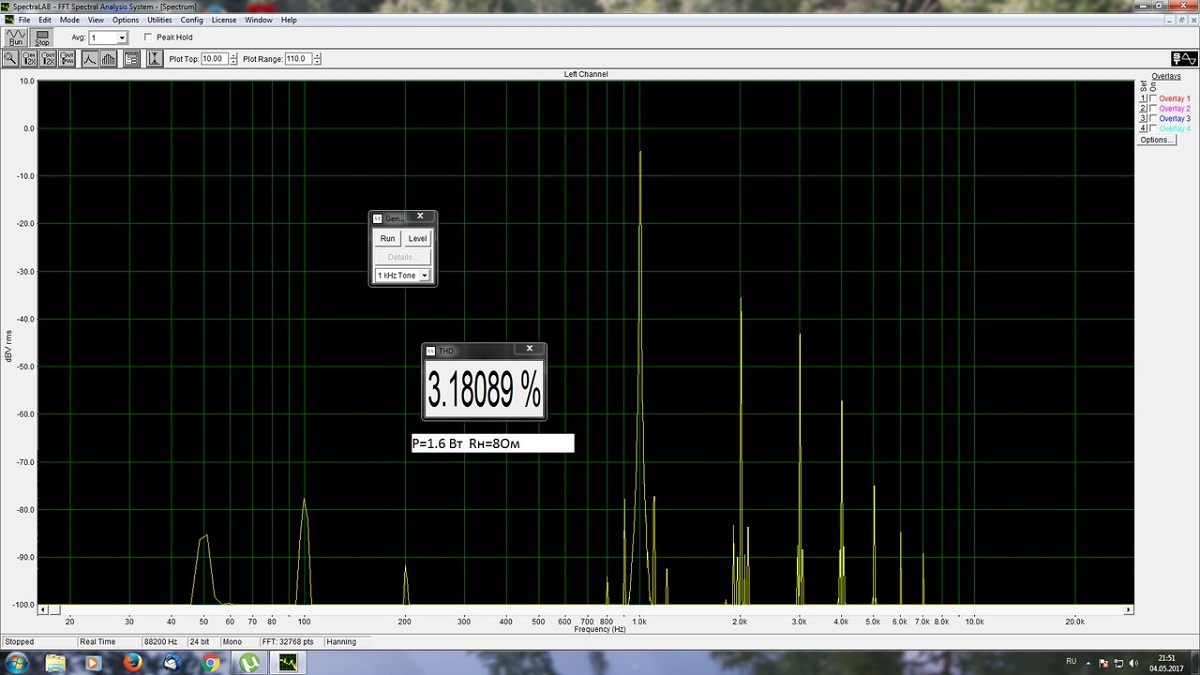Enable the Peak Hold checkbox
This screenshot has width=1200, height=675.
[x=148, y=38]
